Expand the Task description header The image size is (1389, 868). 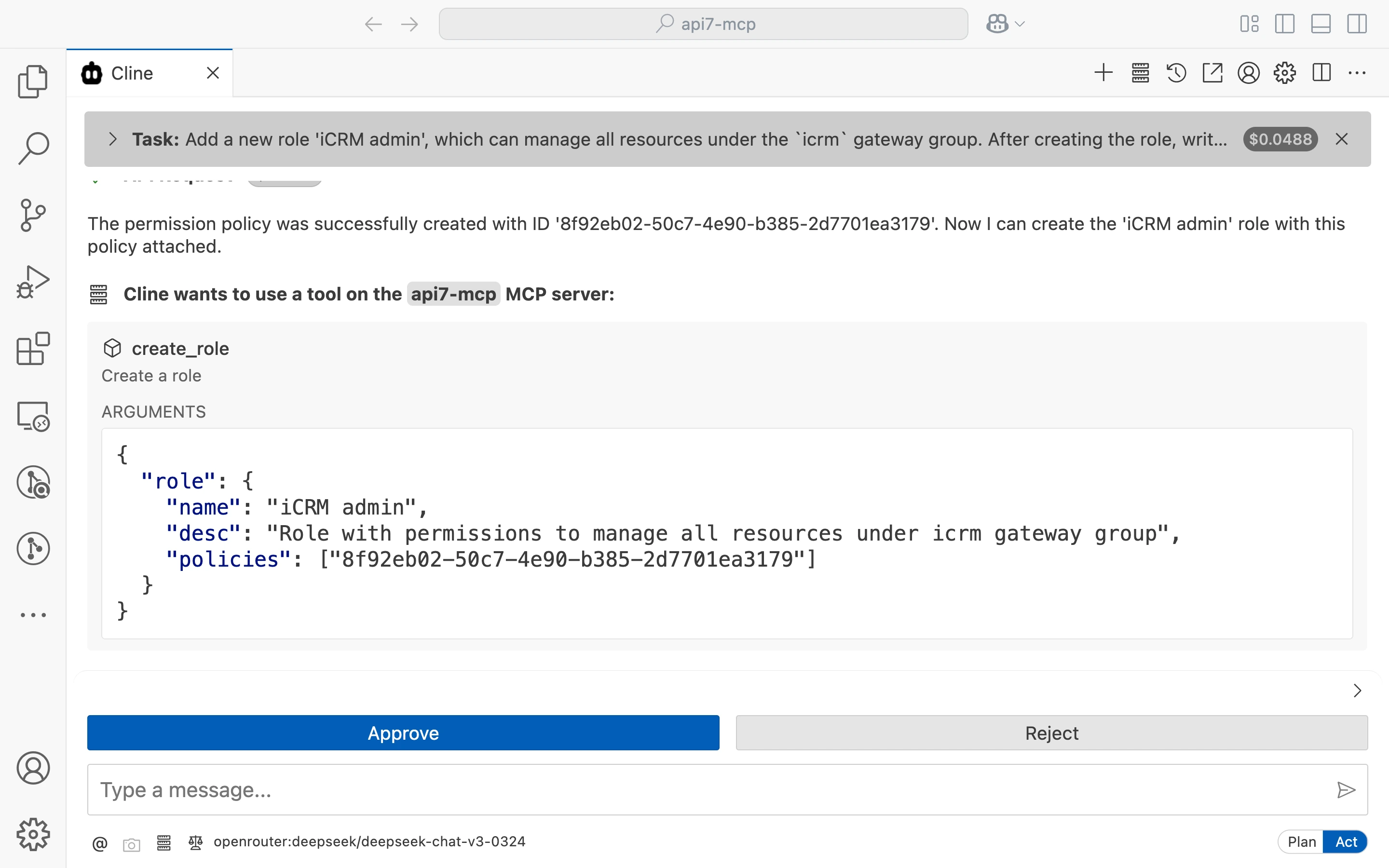(x=112, y=139)
